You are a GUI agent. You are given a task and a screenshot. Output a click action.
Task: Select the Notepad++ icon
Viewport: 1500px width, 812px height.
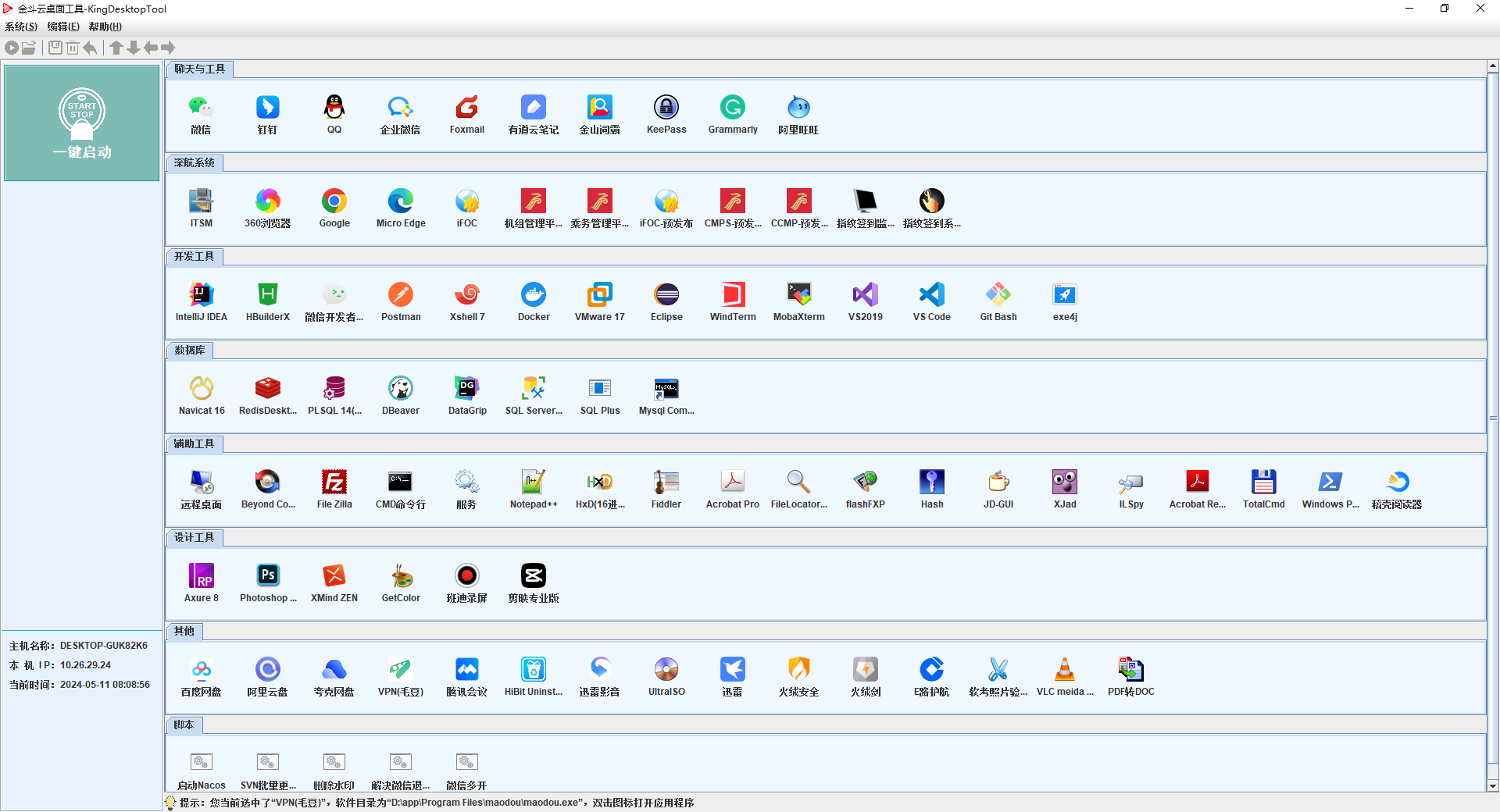[x=534, y=483]
